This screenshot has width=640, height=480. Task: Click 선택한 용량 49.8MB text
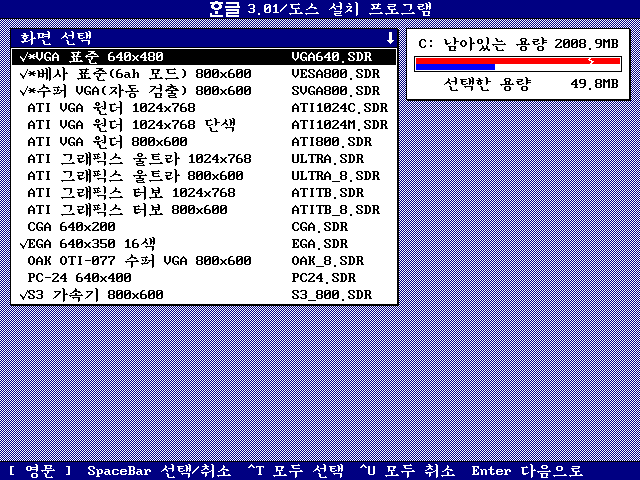(531, 84)
